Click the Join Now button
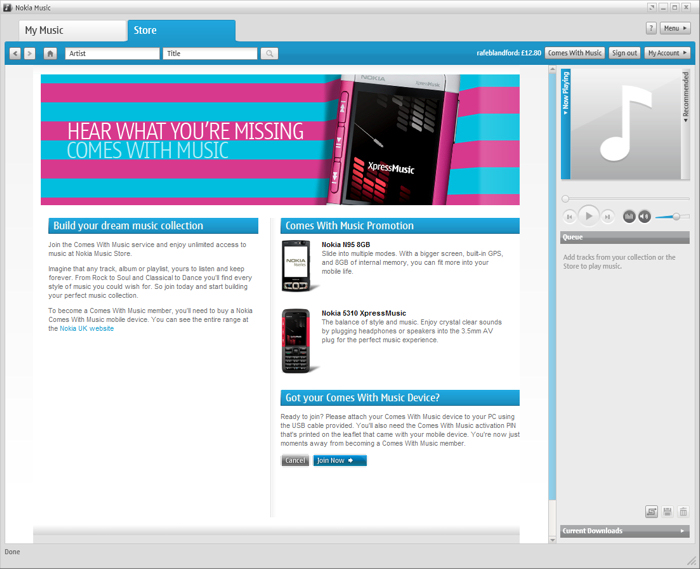 (340, 461)
